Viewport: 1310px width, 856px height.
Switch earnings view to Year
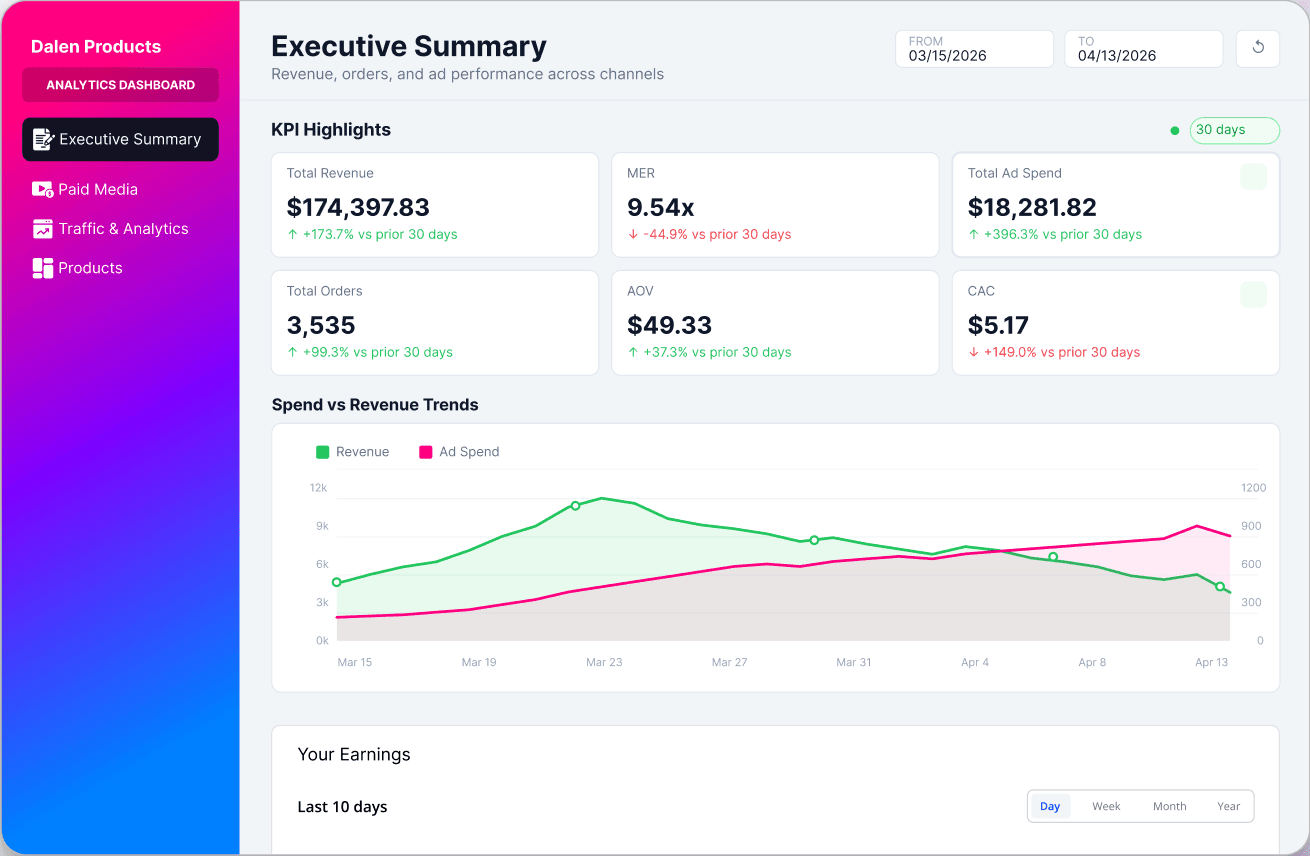pos(1229,806)
